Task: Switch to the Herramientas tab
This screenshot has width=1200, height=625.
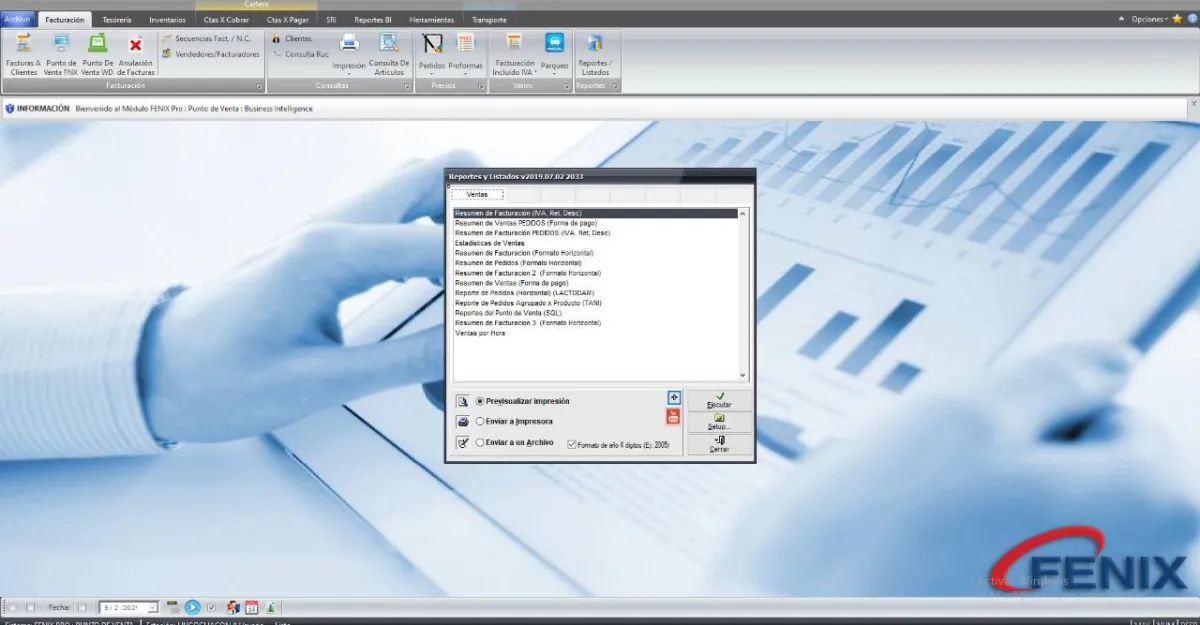Action: [x=431, y=19]
